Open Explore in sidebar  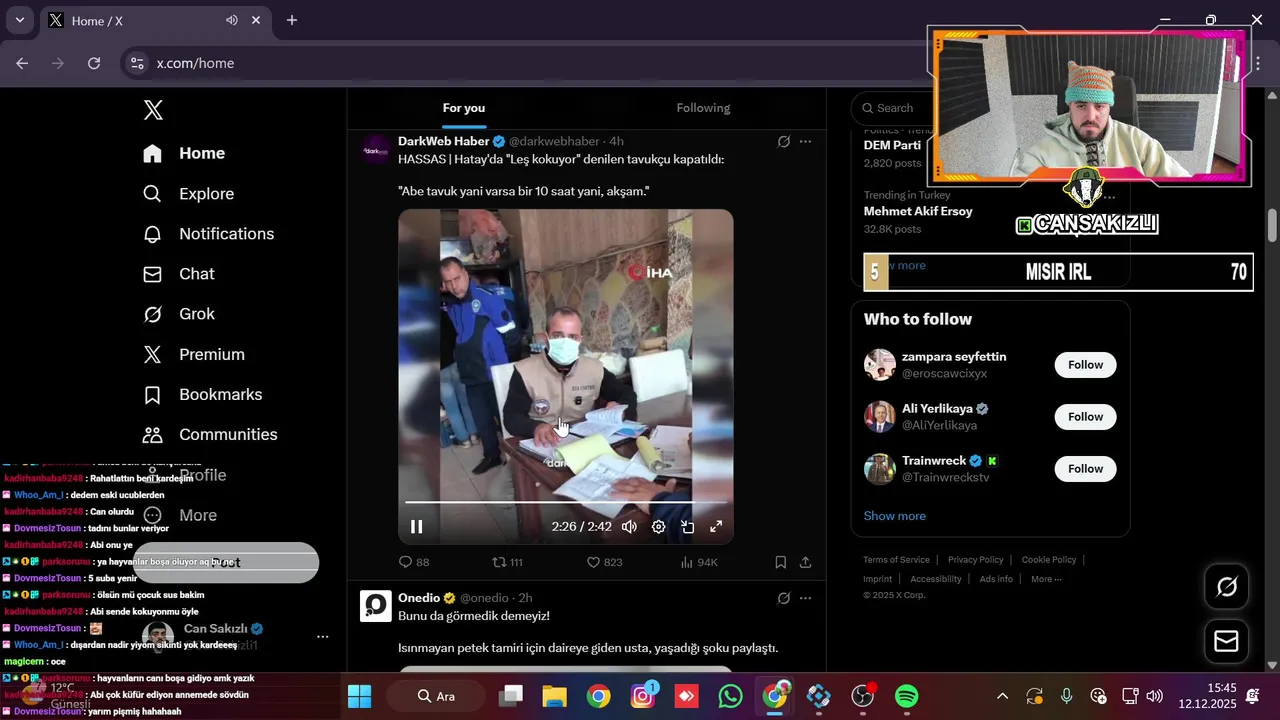(x=188, y=194)
